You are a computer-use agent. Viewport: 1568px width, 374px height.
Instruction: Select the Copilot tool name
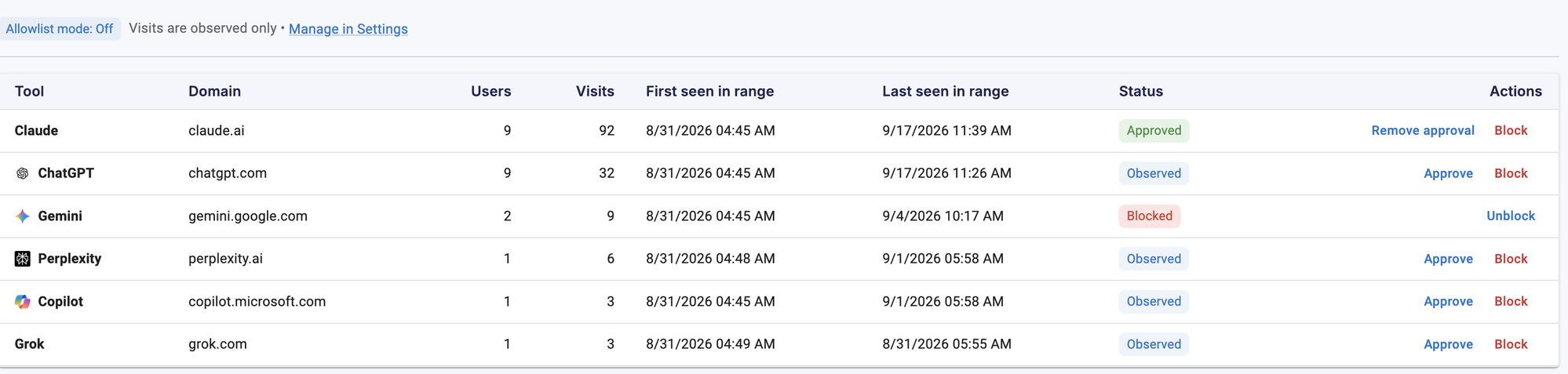pyautogui.click(x=60, y=302)
